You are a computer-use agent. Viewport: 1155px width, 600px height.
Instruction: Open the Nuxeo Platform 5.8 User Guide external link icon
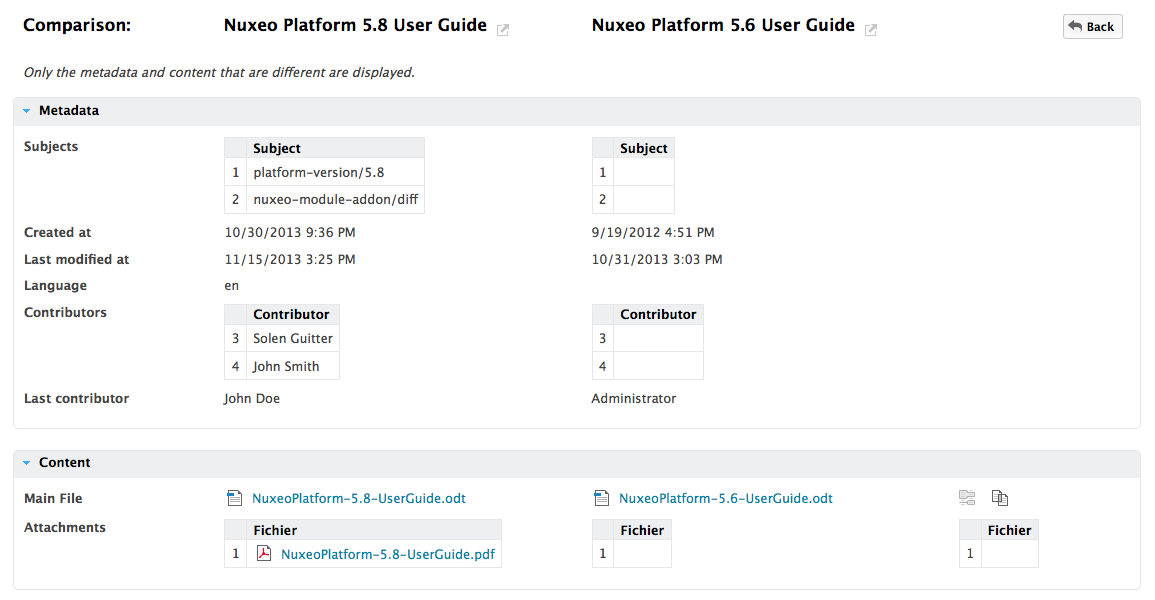click(x=503, y=29)
